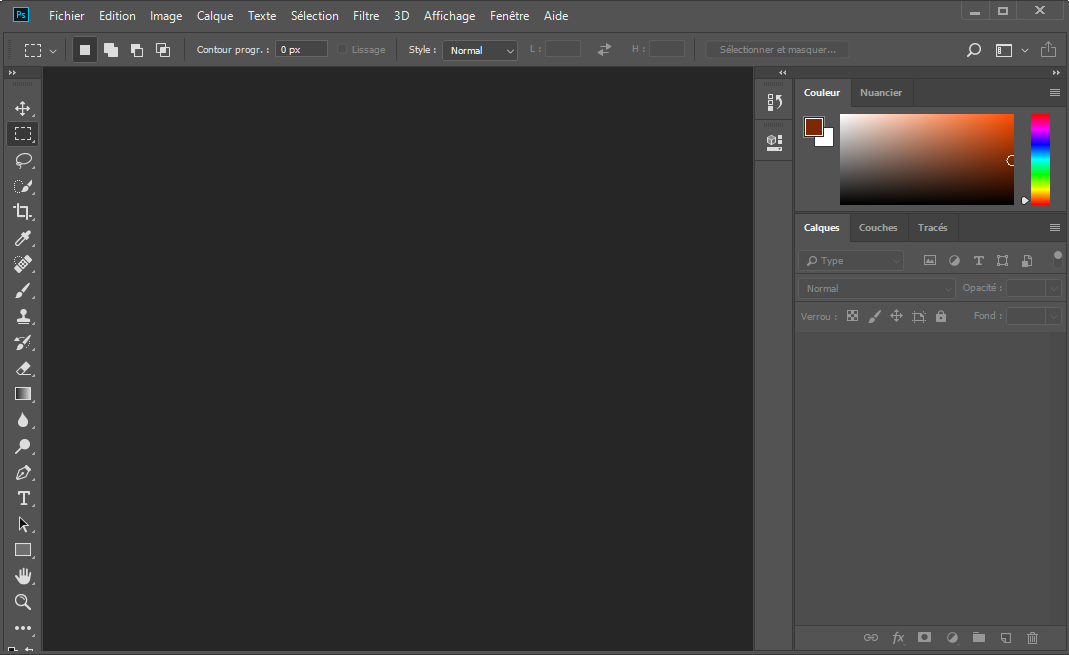Toggle type layer filter

tap(978, 260)
